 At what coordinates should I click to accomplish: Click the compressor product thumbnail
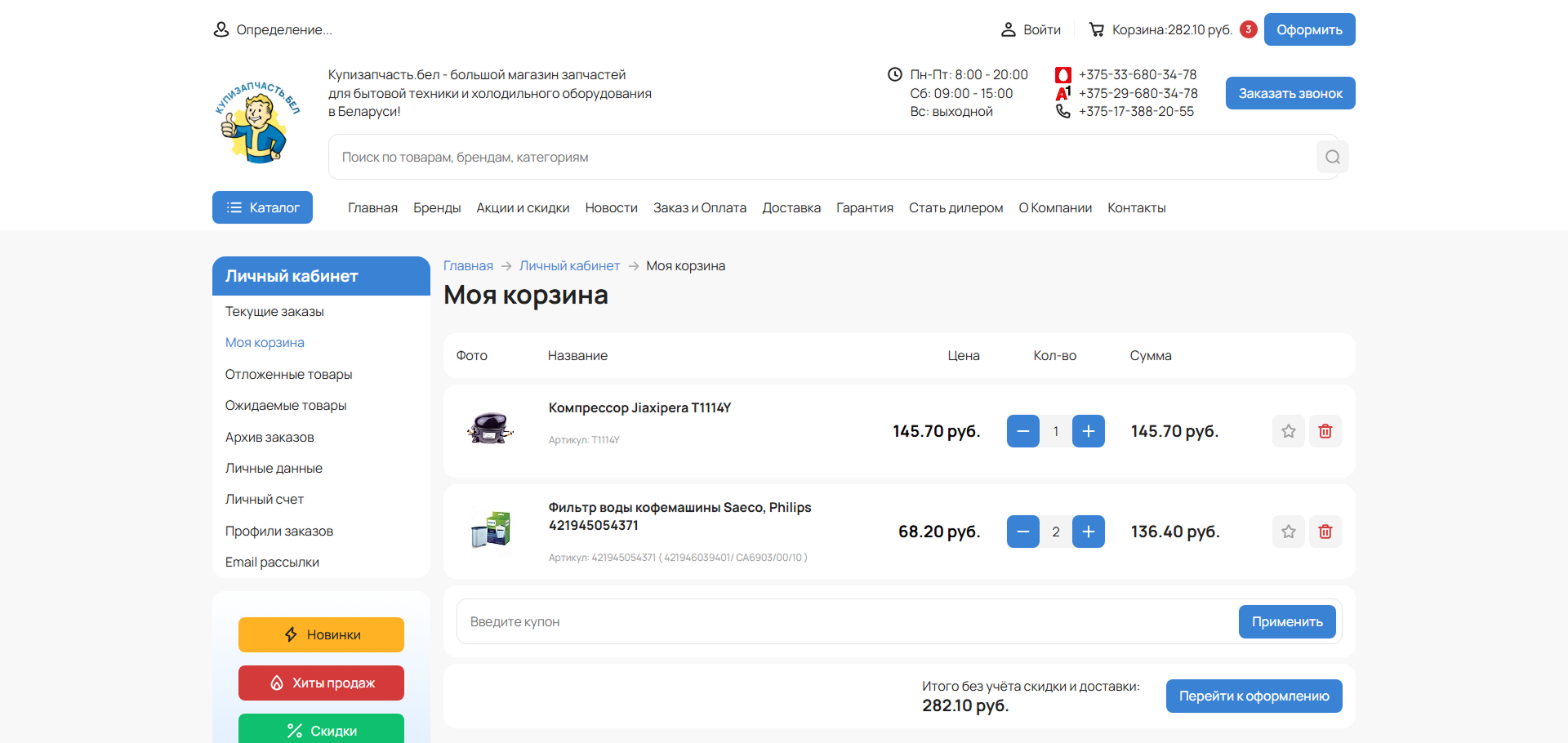click(x=490, y=428)
